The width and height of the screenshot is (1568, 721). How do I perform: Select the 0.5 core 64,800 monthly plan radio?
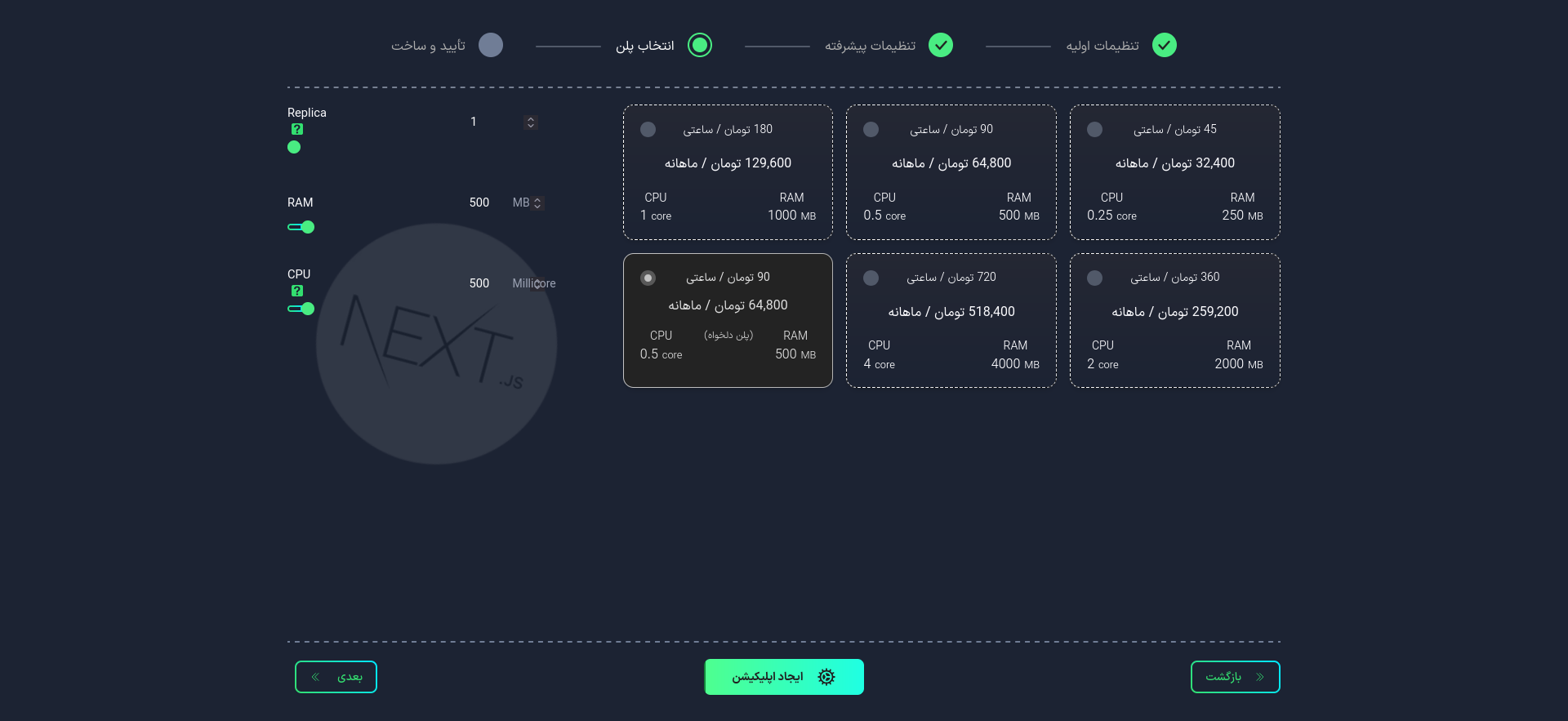871,130
